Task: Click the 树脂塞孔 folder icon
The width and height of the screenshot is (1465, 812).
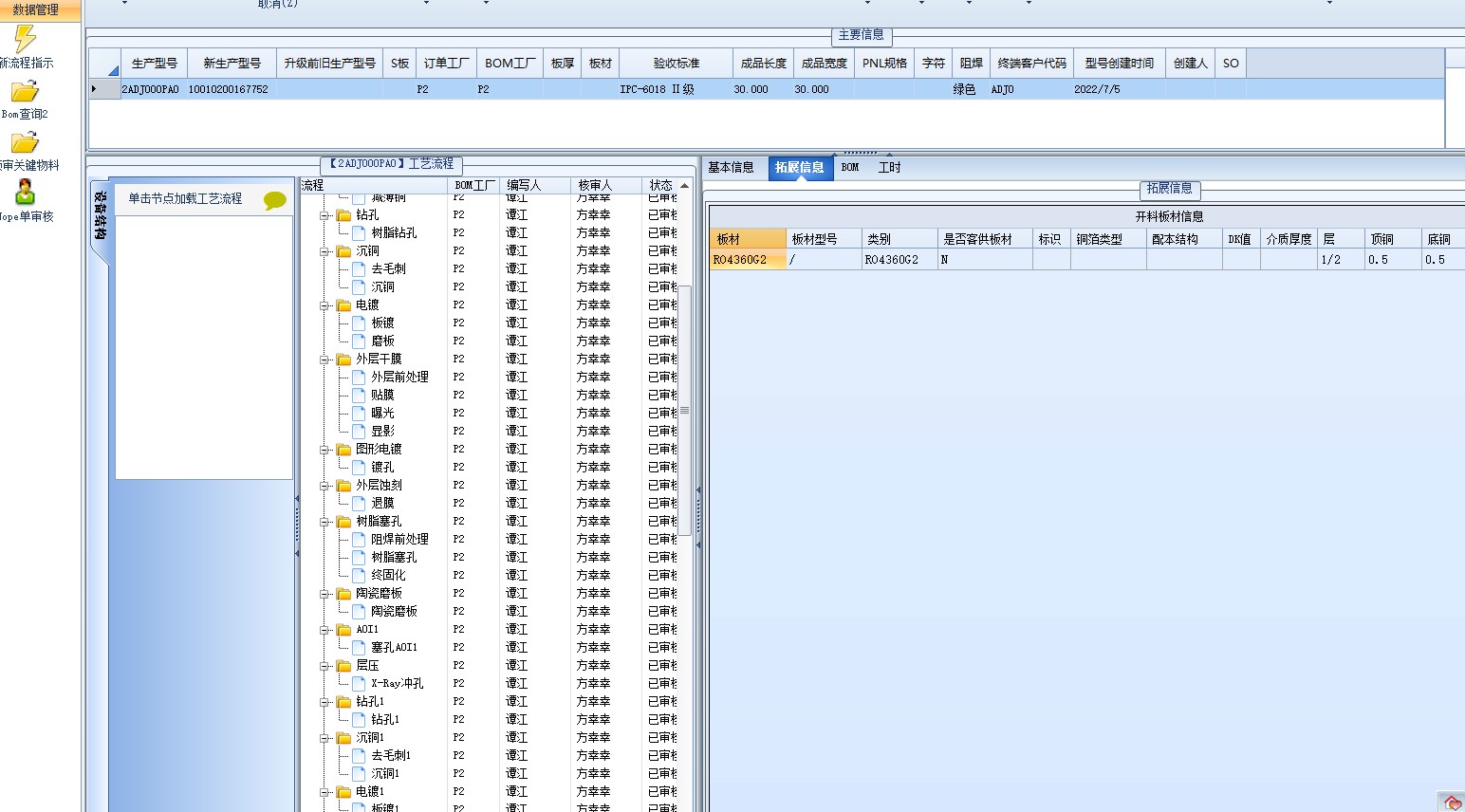Action: tap(344, 522)
